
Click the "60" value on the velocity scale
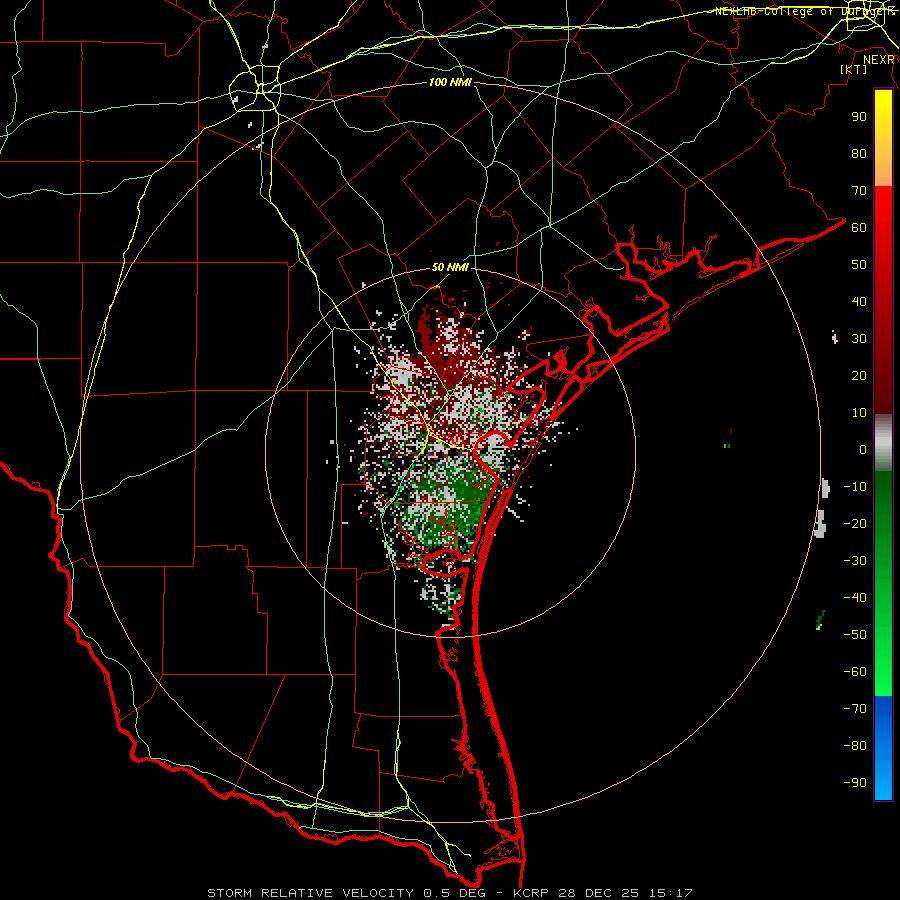[x=859, y=228]
